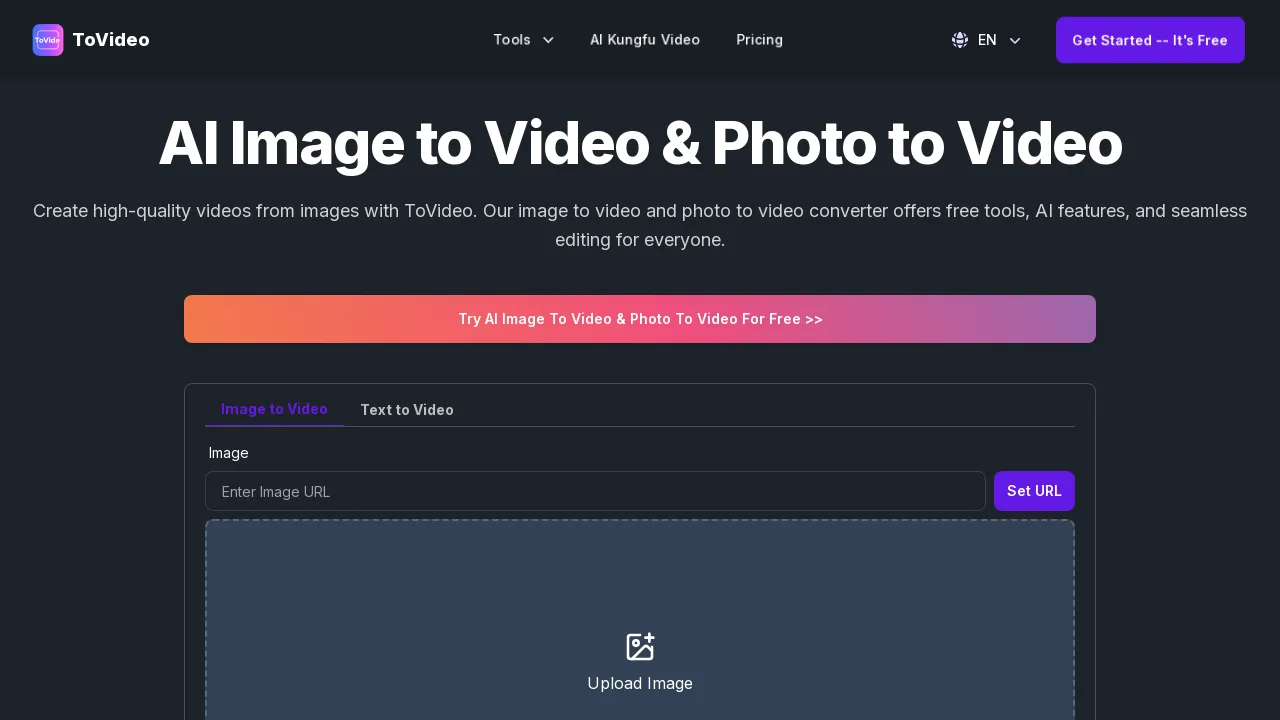Viewport: 1280px width, 720px height.
Task: Open the Pricing page
Action: pos(760,40)
